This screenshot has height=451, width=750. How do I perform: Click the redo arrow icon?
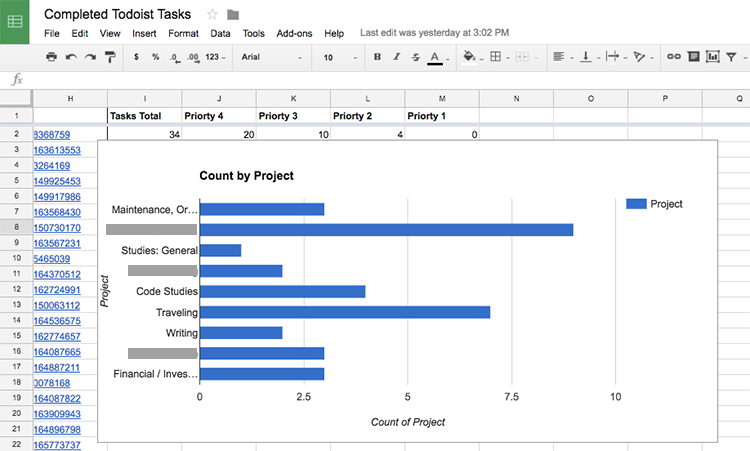click(x=90, y=57)
